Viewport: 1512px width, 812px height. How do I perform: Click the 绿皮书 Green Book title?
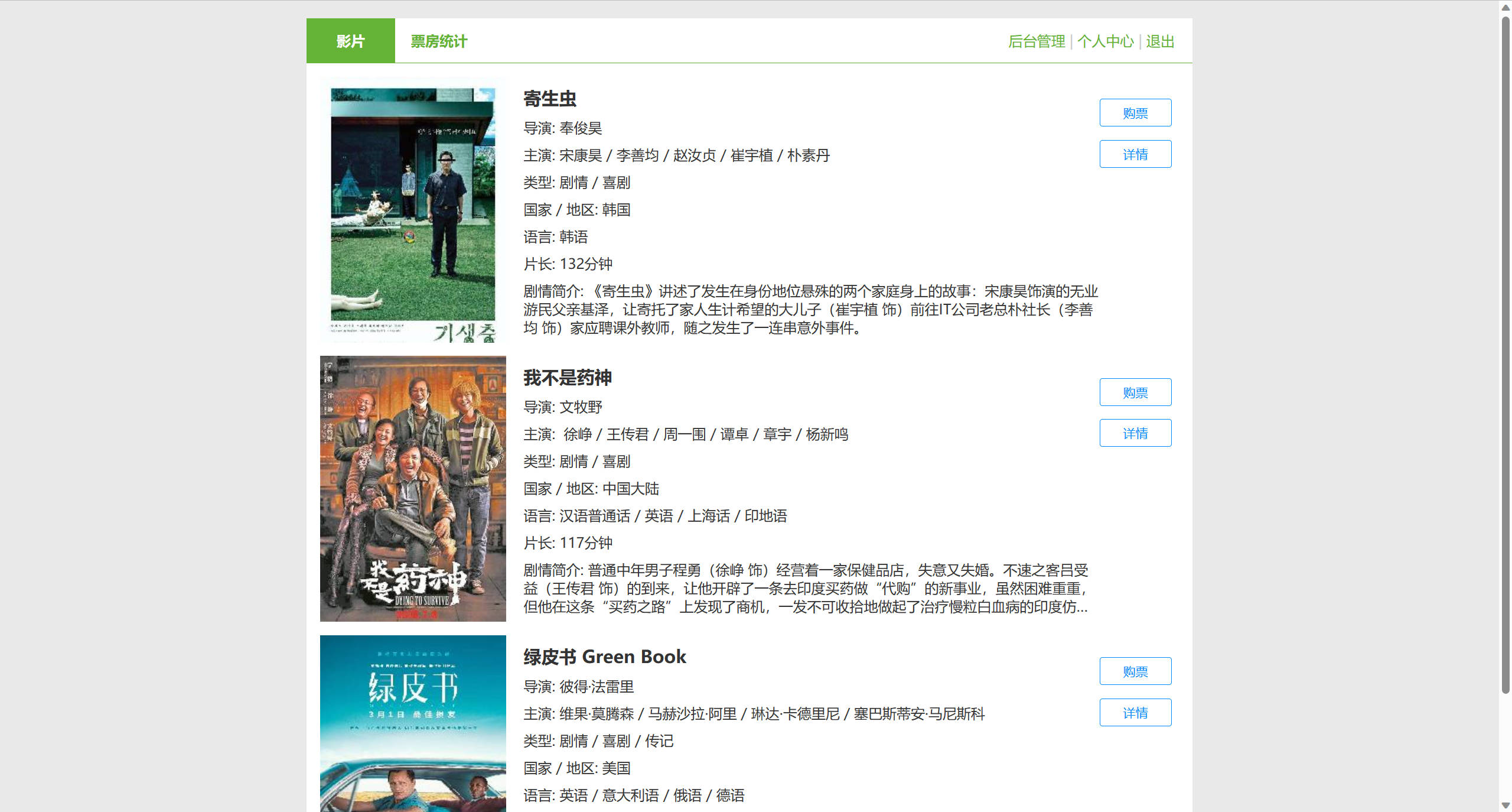pyautogui.click(x=604, y=657)
